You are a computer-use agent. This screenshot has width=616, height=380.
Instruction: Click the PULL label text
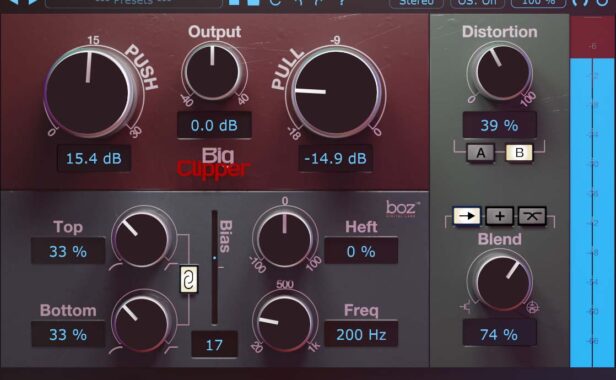tap(287, 69)
